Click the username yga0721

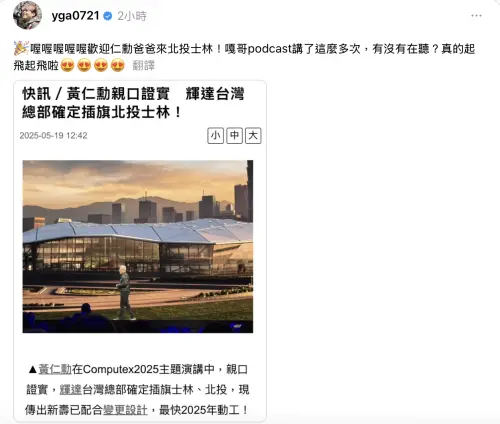click(x=75, y=16)
